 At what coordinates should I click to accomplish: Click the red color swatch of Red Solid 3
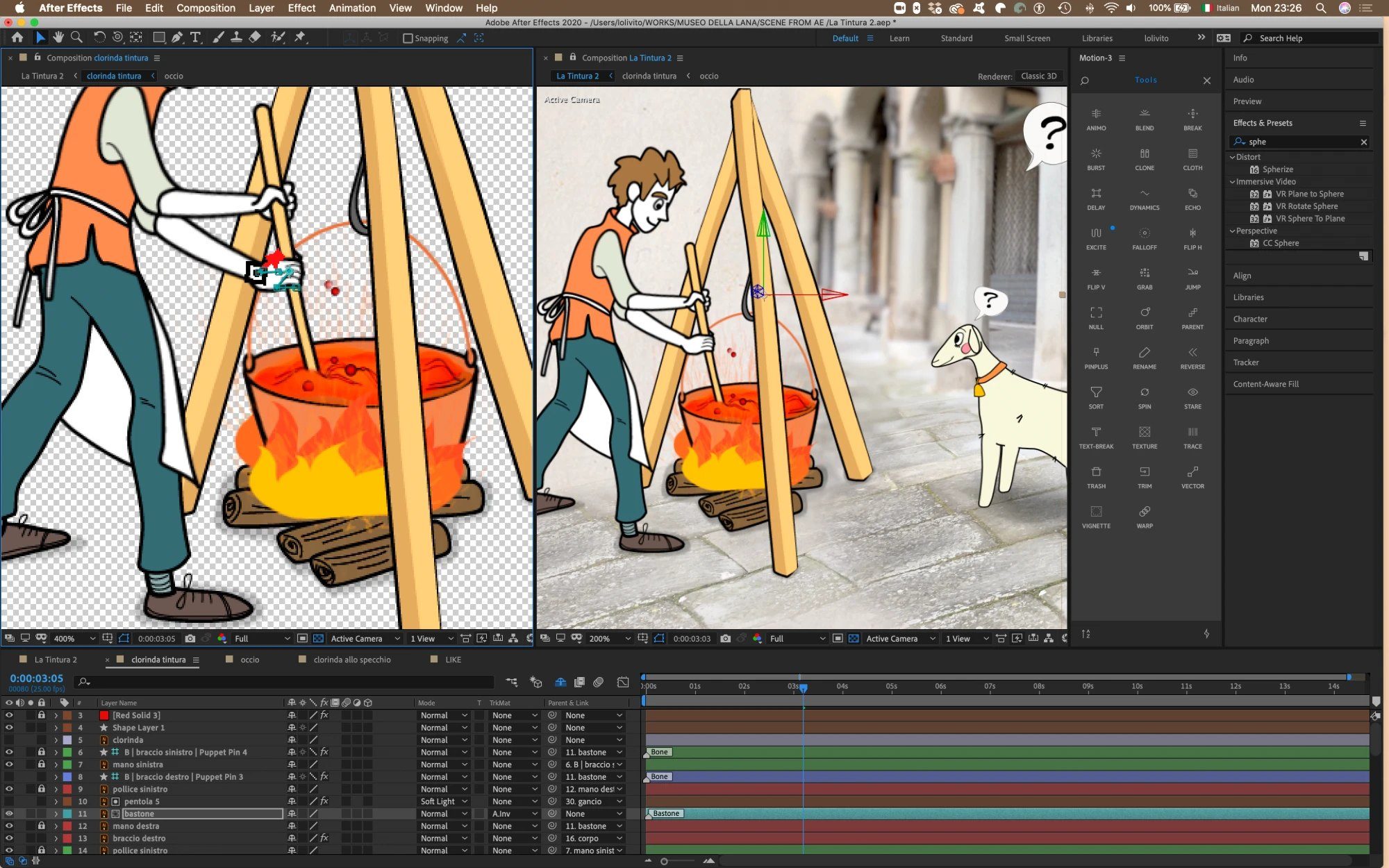104,715
